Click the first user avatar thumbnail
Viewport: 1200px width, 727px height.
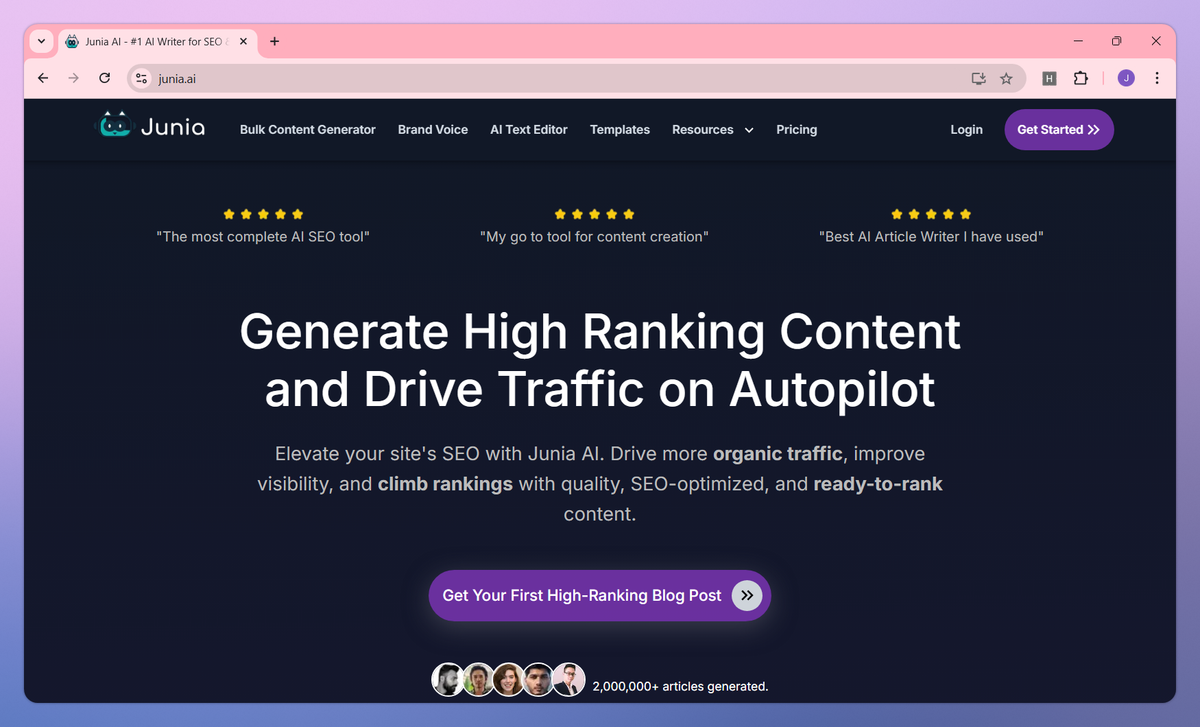[447, 679]
